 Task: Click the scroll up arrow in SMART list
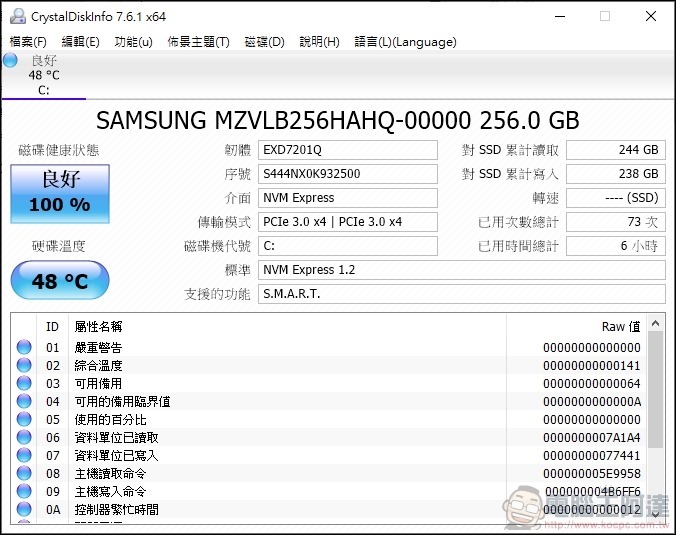656,323
